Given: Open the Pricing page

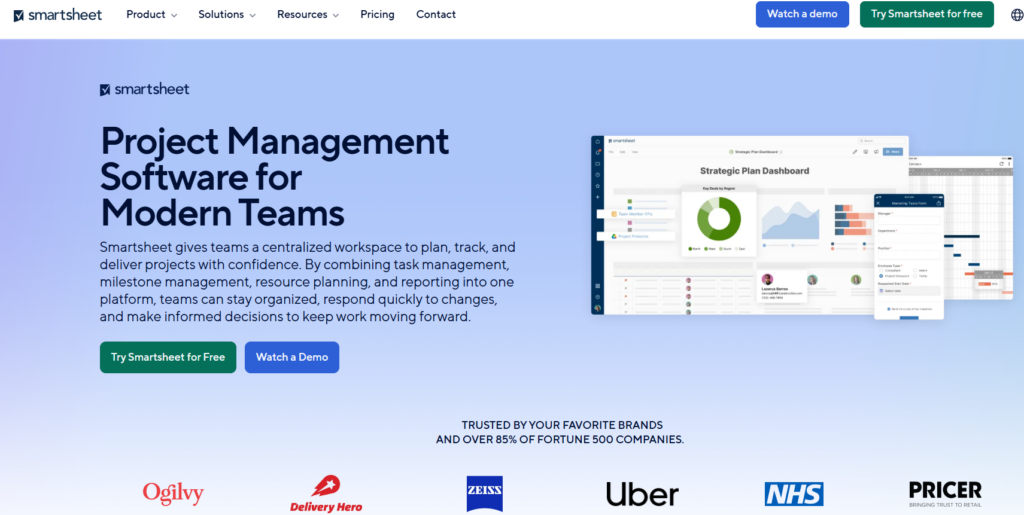Looking at the screenshot, I should click(377, 14).
